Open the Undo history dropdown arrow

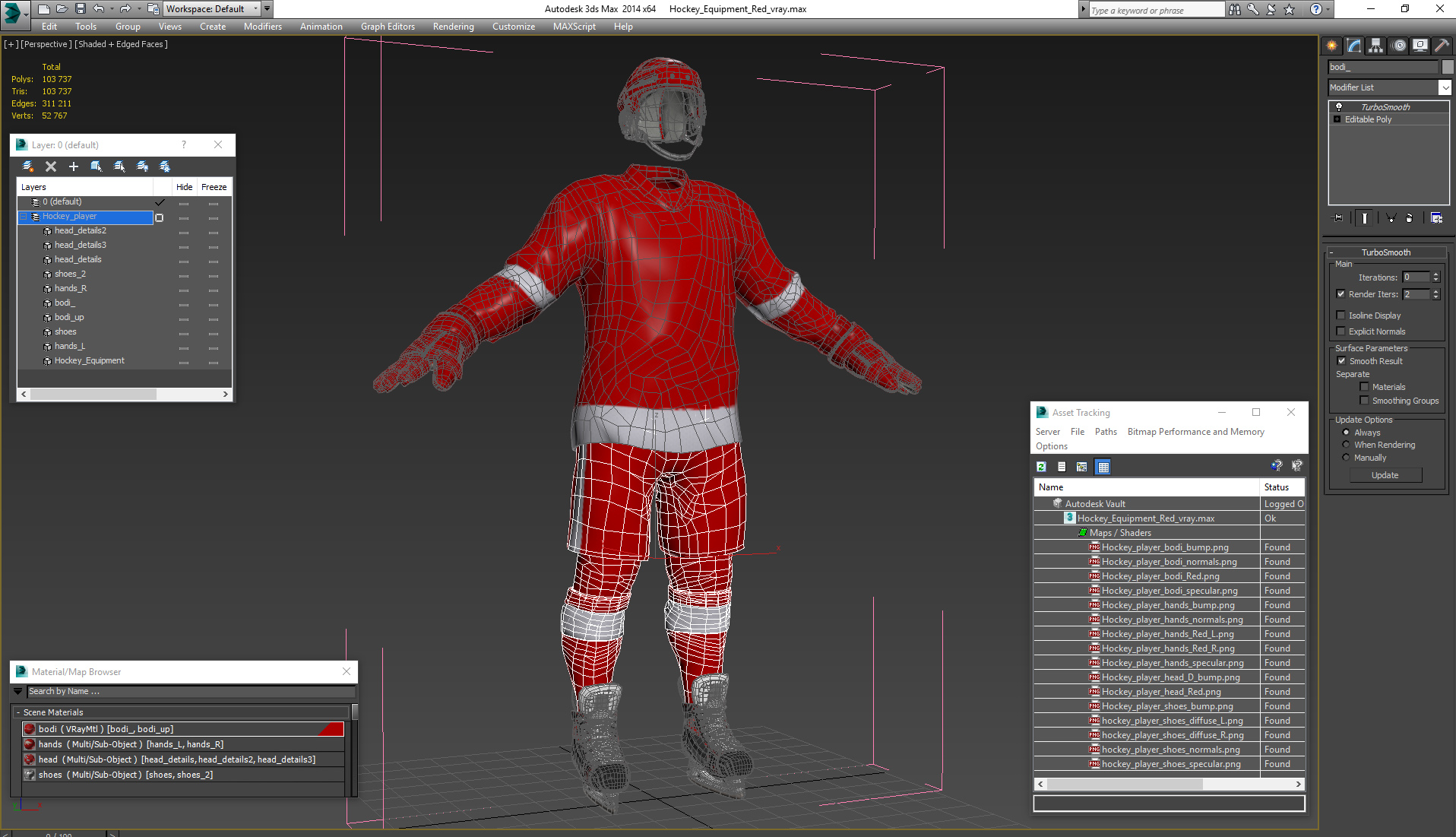[x=111, y=9]
